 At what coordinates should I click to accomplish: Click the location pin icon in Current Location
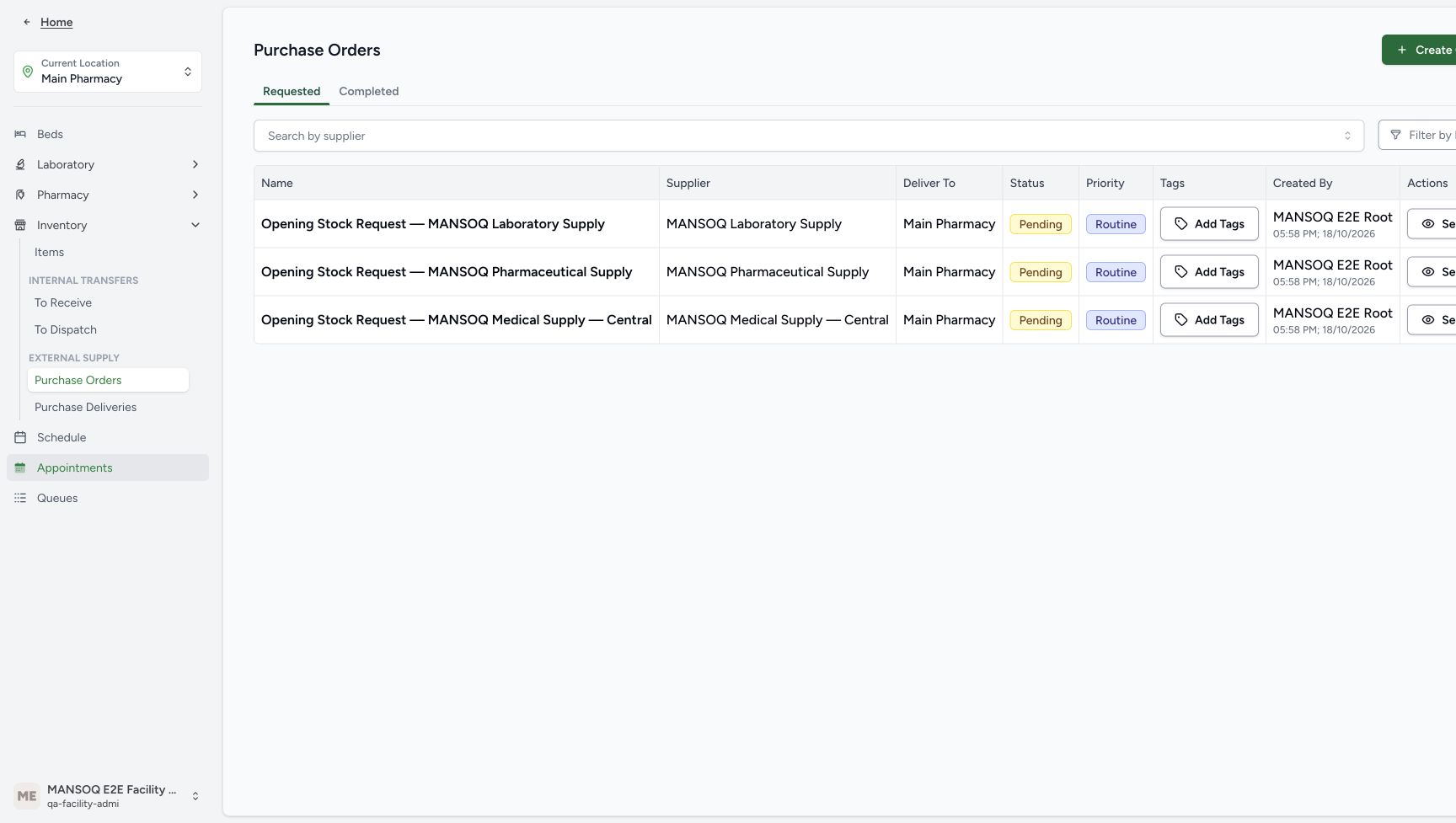pyautogui.click(x=28, y=72)
